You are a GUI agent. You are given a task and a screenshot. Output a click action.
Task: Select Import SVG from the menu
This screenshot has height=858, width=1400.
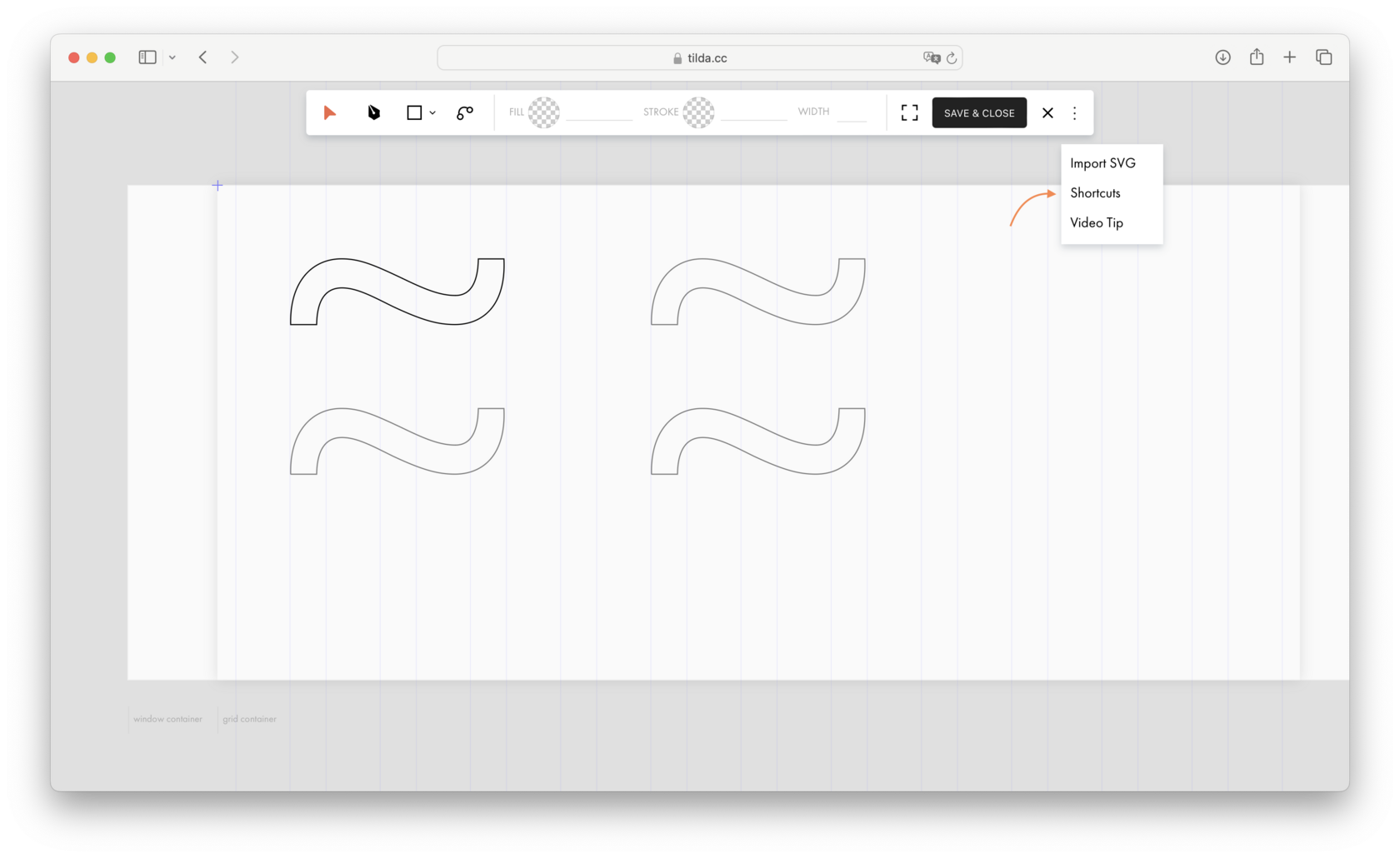click(1102, 163)
